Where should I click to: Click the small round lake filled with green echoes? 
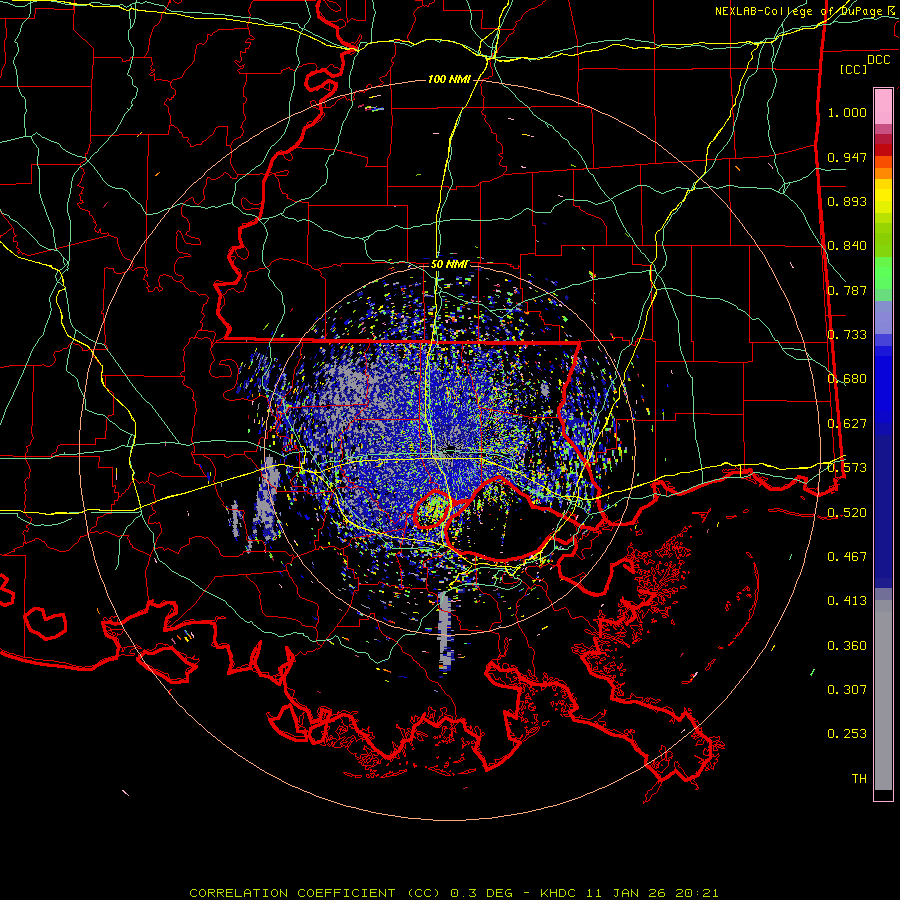(x=432, y=509)
